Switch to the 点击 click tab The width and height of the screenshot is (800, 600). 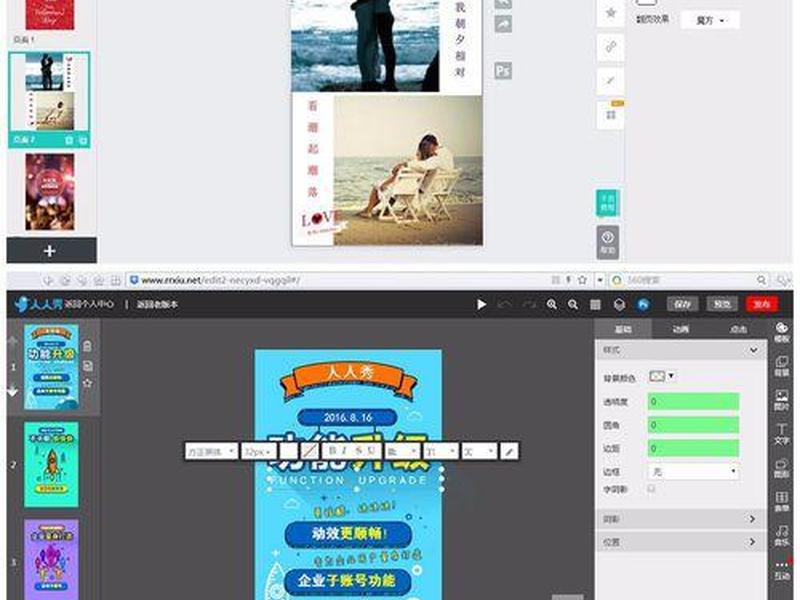(x=738, y=330)
